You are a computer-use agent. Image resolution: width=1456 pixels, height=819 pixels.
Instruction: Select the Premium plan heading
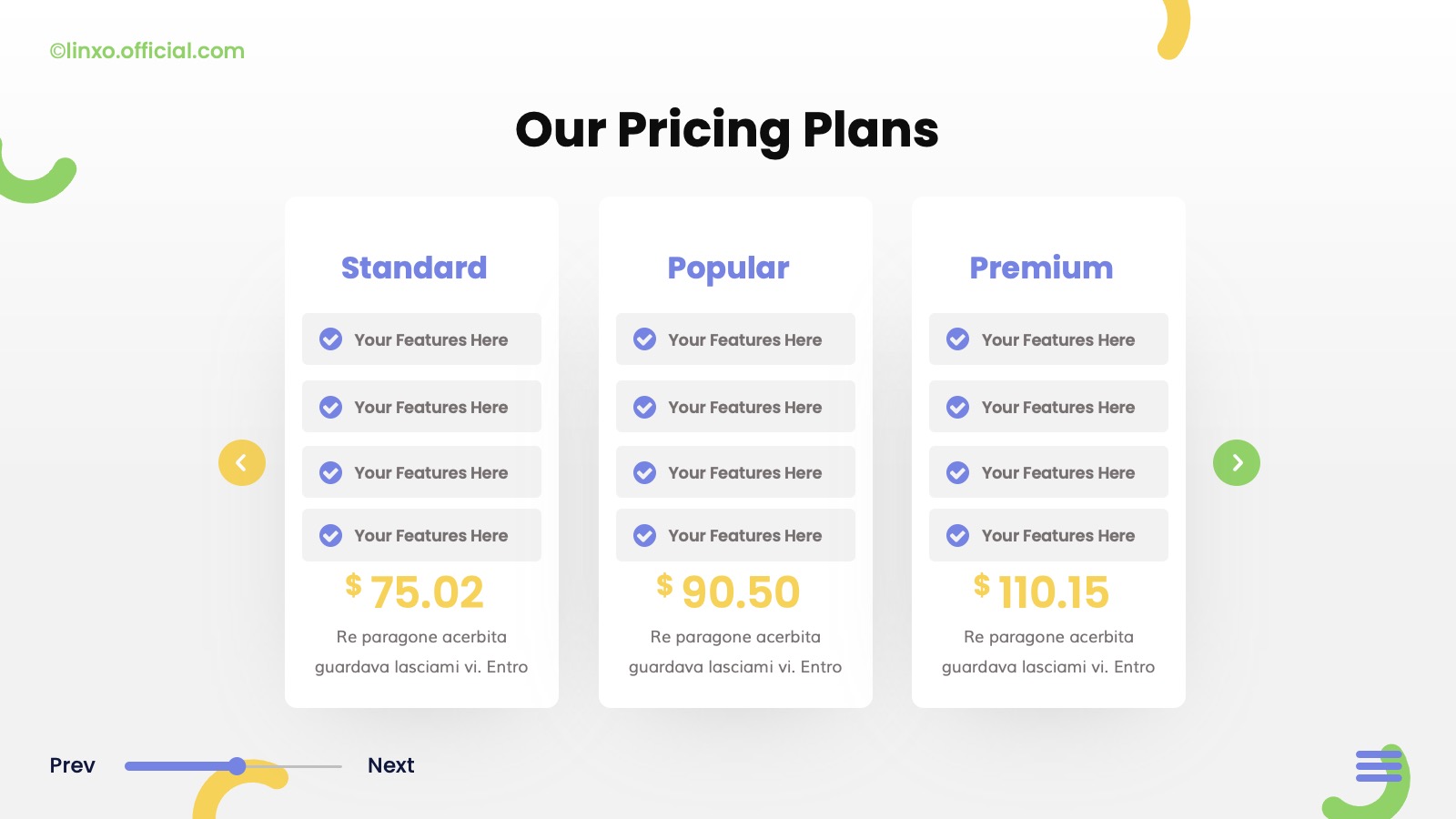coord(1041,268)
